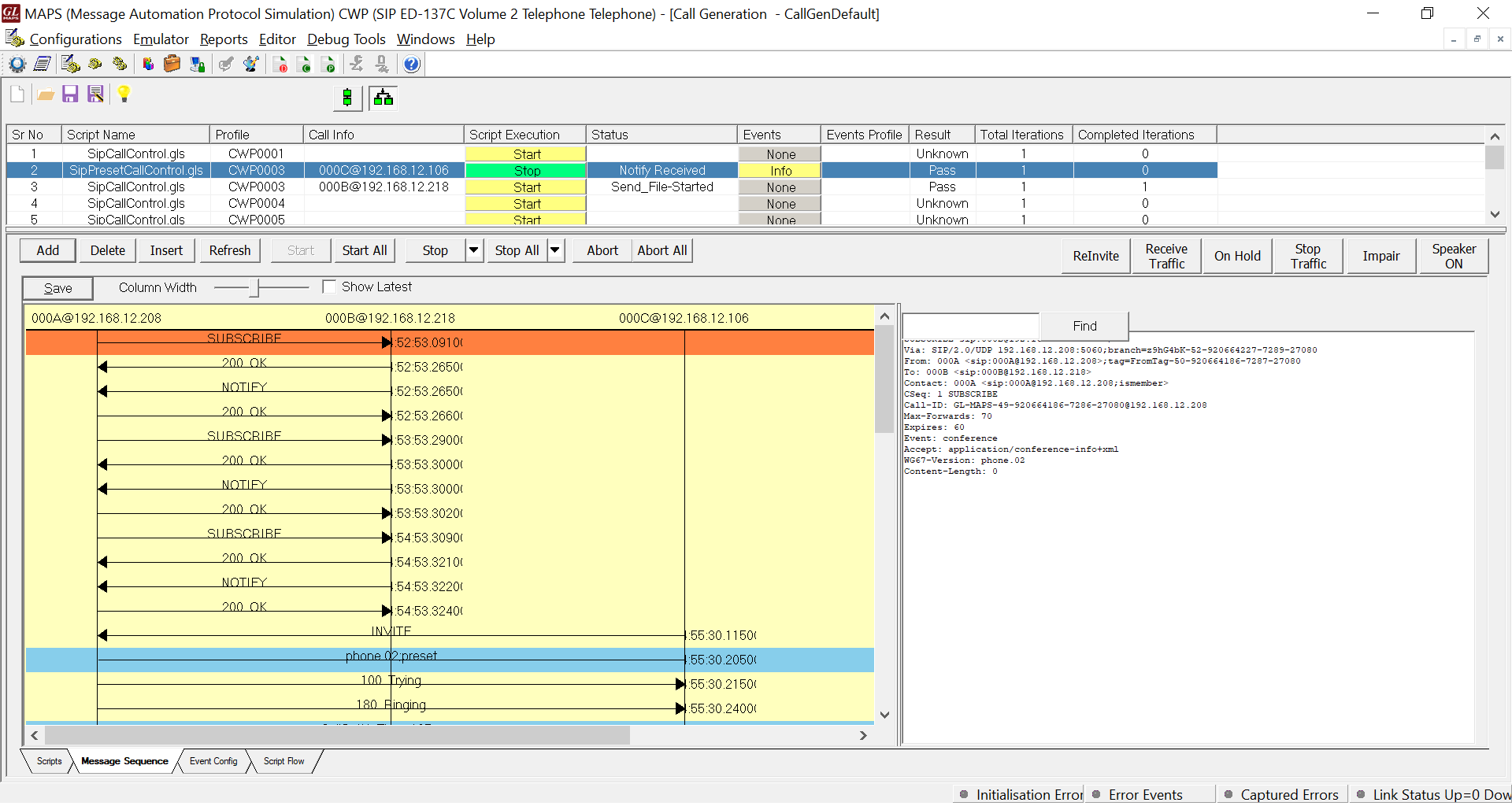1512x806 pixels.
Task: Click the purple floppy disk save icon
Action: (70, 94)
